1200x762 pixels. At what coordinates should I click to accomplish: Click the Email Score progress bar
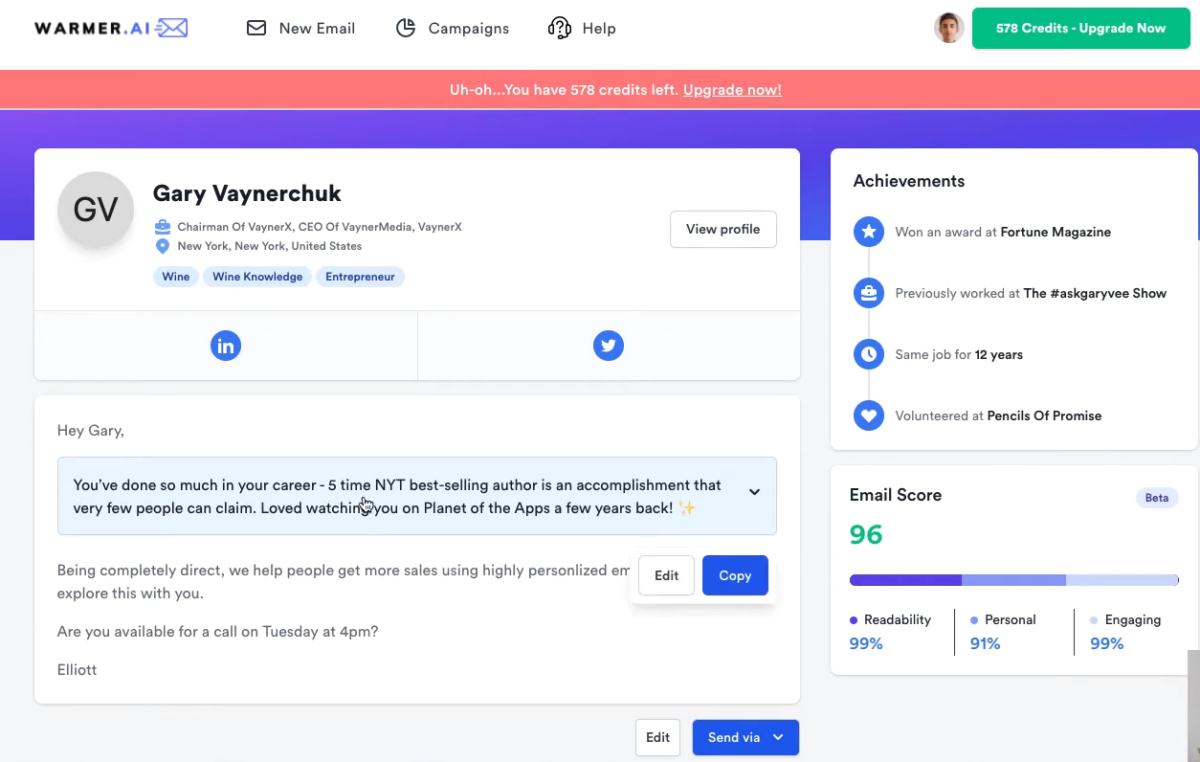click(x=1014, y=580)
